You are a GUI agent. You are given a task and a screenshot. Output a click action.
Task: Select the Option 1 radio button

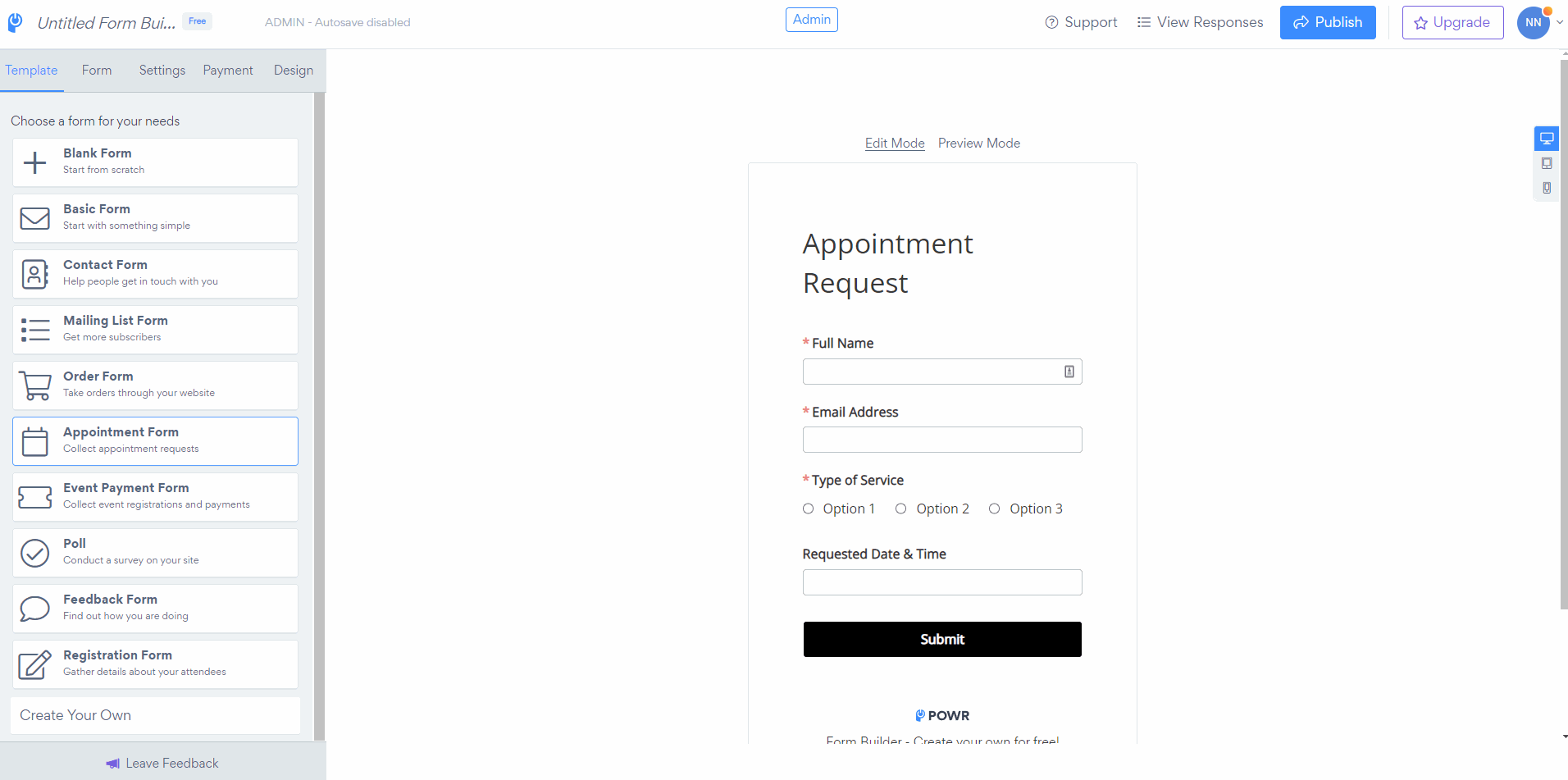808,509
